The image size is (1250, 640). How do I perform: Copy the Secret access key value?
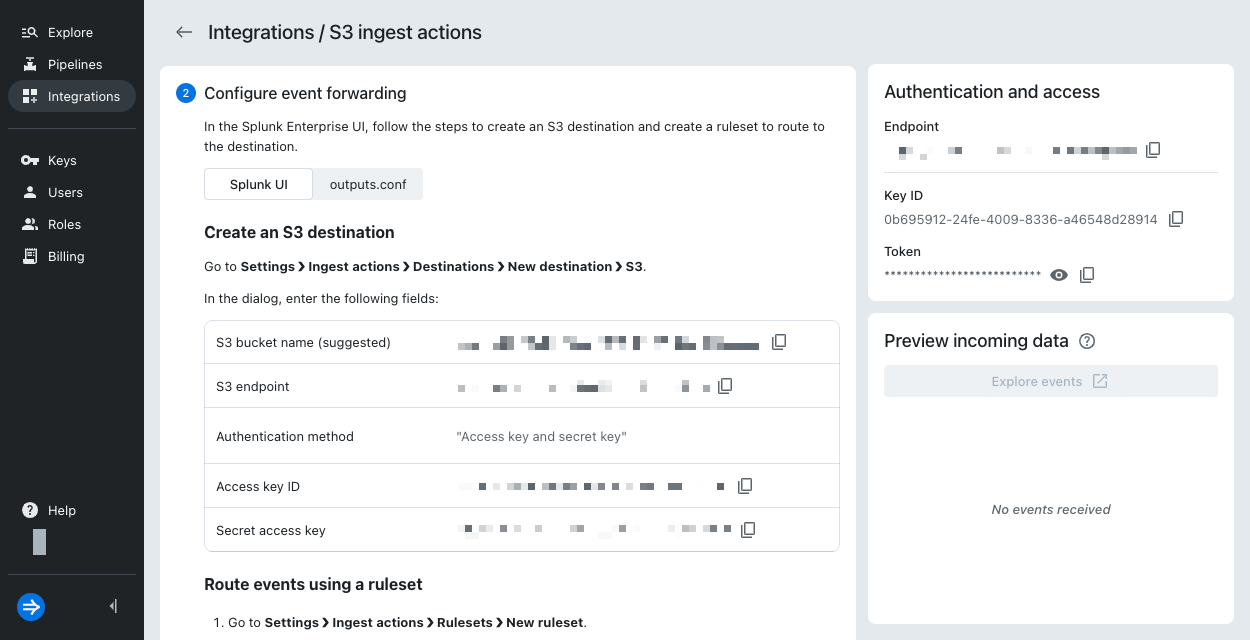(747, 530)
